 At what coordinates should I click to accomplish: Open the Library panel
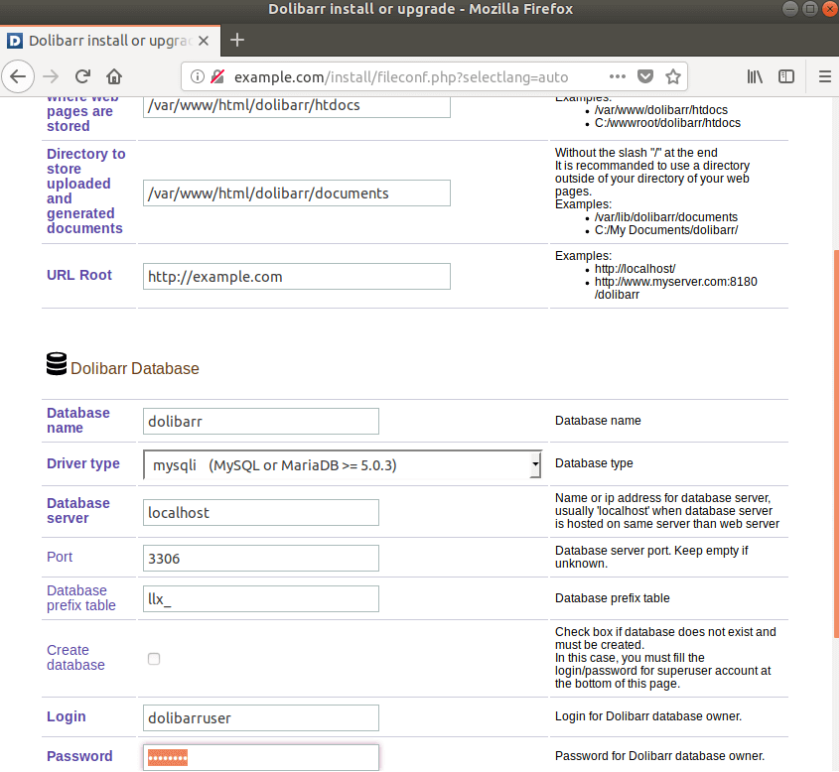coord(756,76)
